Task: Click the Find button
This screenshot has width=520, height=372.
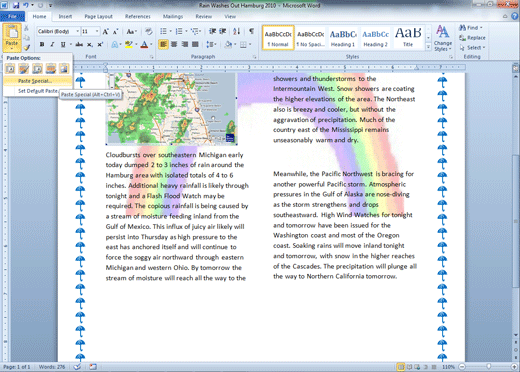Action: tap(471, 28)
